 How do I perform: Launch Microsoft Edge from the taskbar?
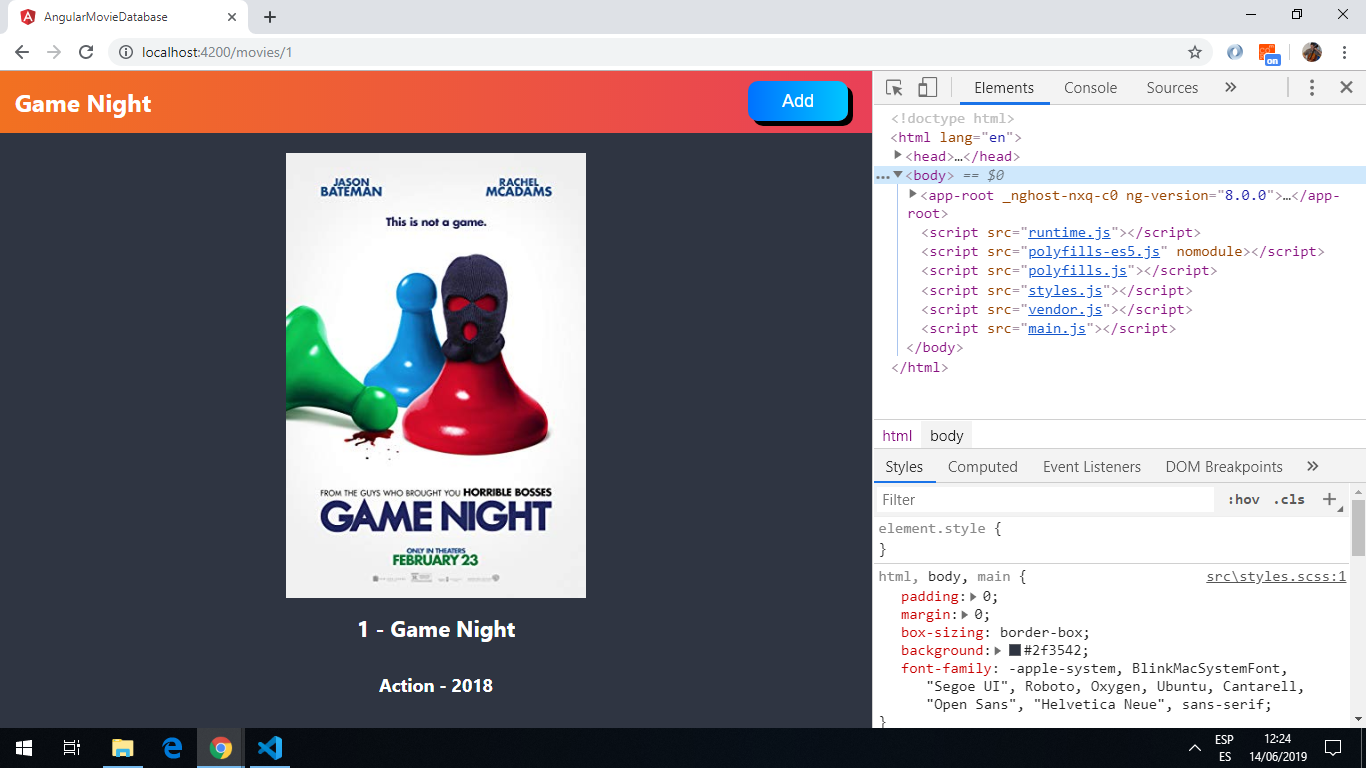coord(172,748)
